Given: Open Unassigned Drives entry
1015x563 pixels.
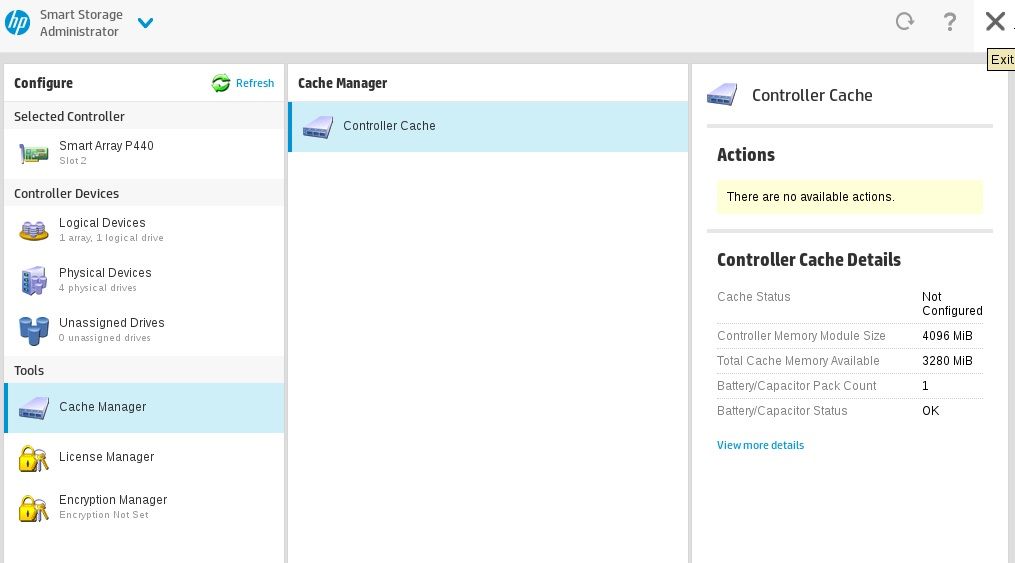Looking at the screenshot, I should (144, 330).
